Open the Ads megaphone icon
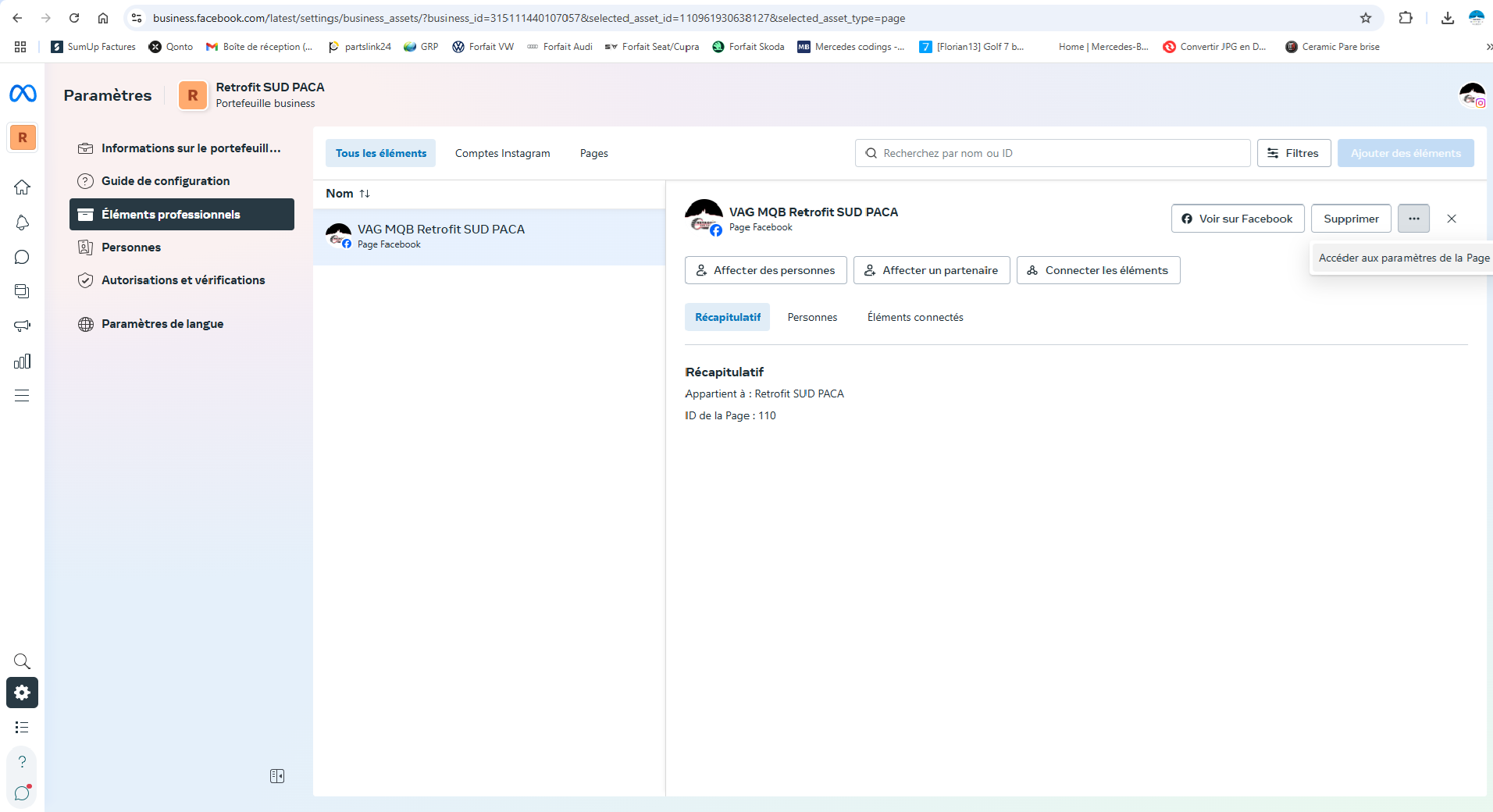Image resolution: width=1493 pixels, height=812 pixels. (22, 326)
